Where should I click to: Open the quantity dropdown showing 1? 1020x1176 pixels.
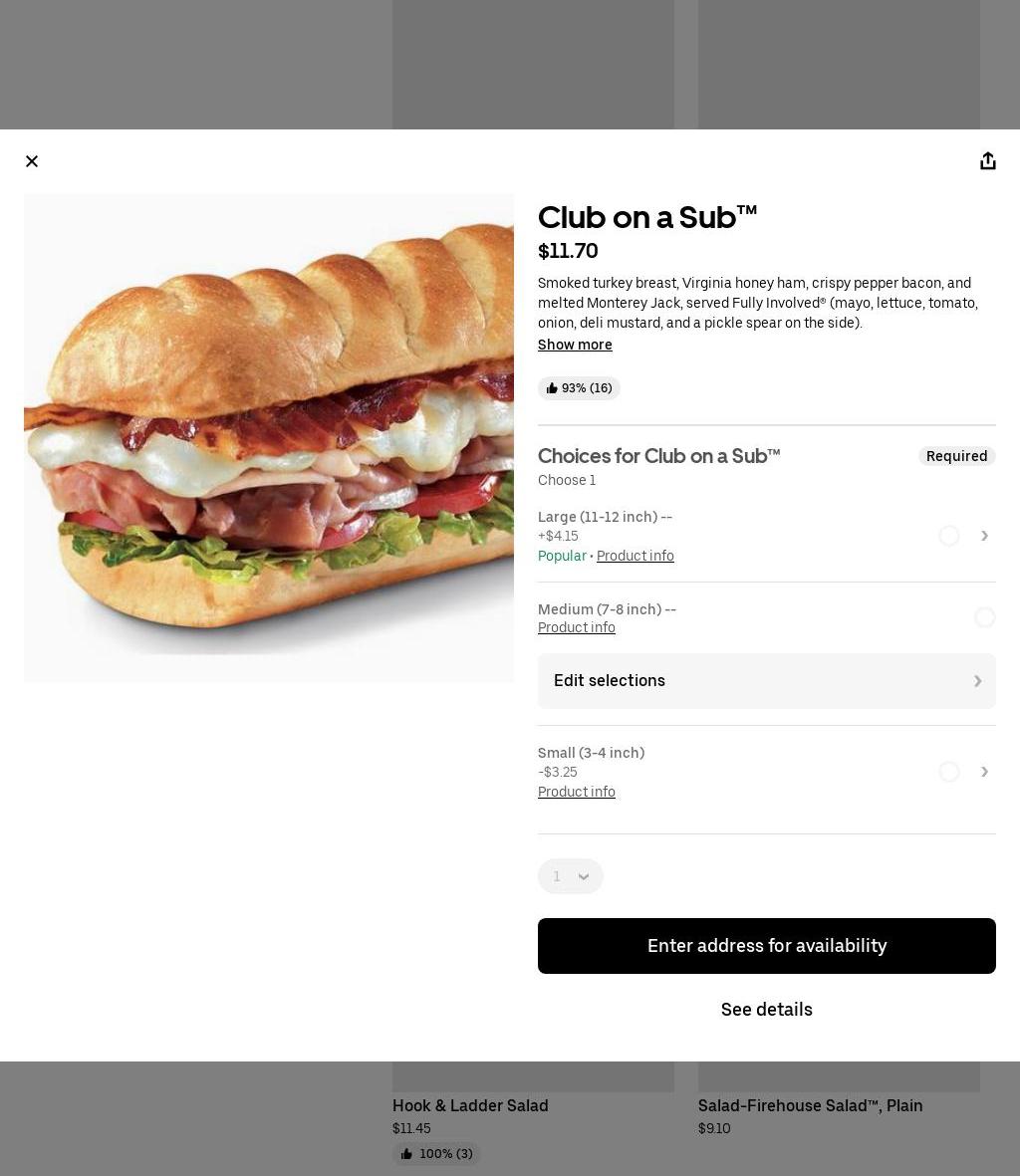(571, 876)
